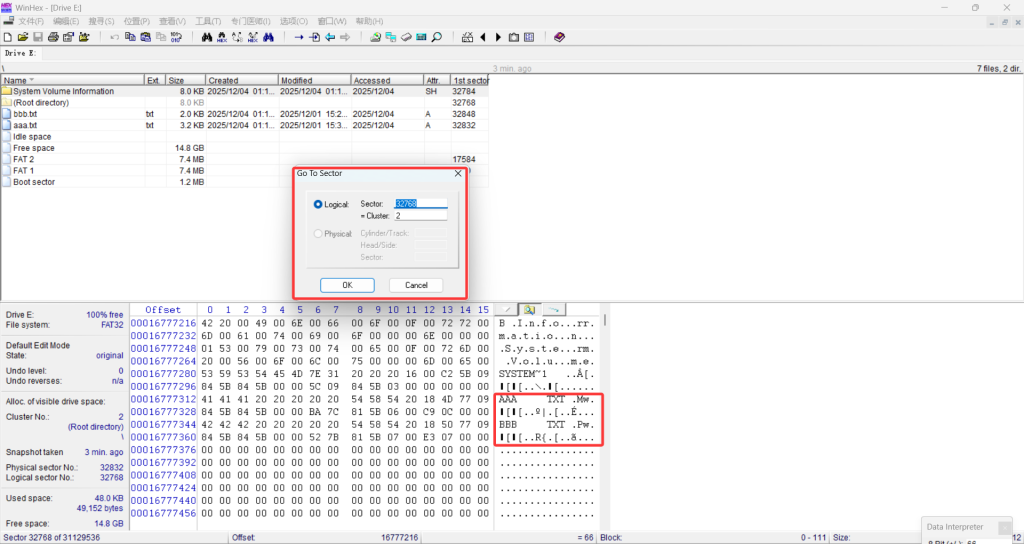Viewport: 1024px width, 544px height.
Task: Click the Back navigation arrow icon
Action: tap(330, 37)
